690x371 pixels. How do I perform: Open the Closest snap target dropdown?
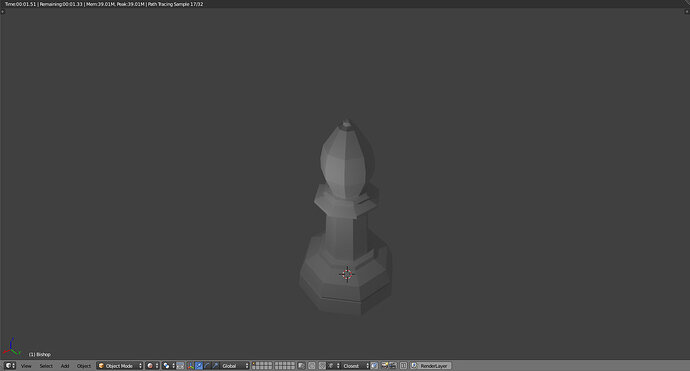[355, 366]
